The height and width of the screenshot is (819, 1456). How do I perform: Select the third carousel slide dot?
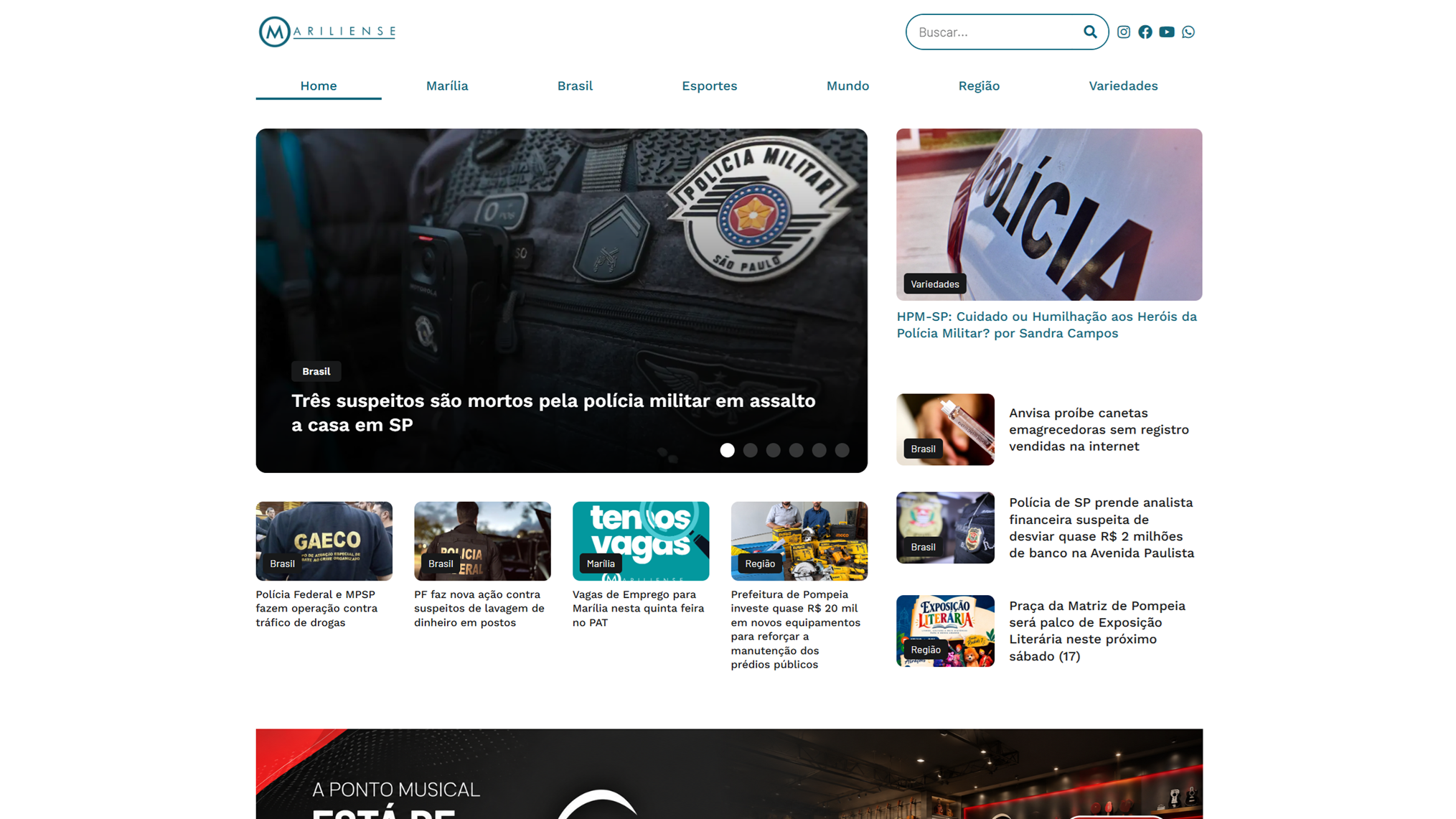click(773, 450)
